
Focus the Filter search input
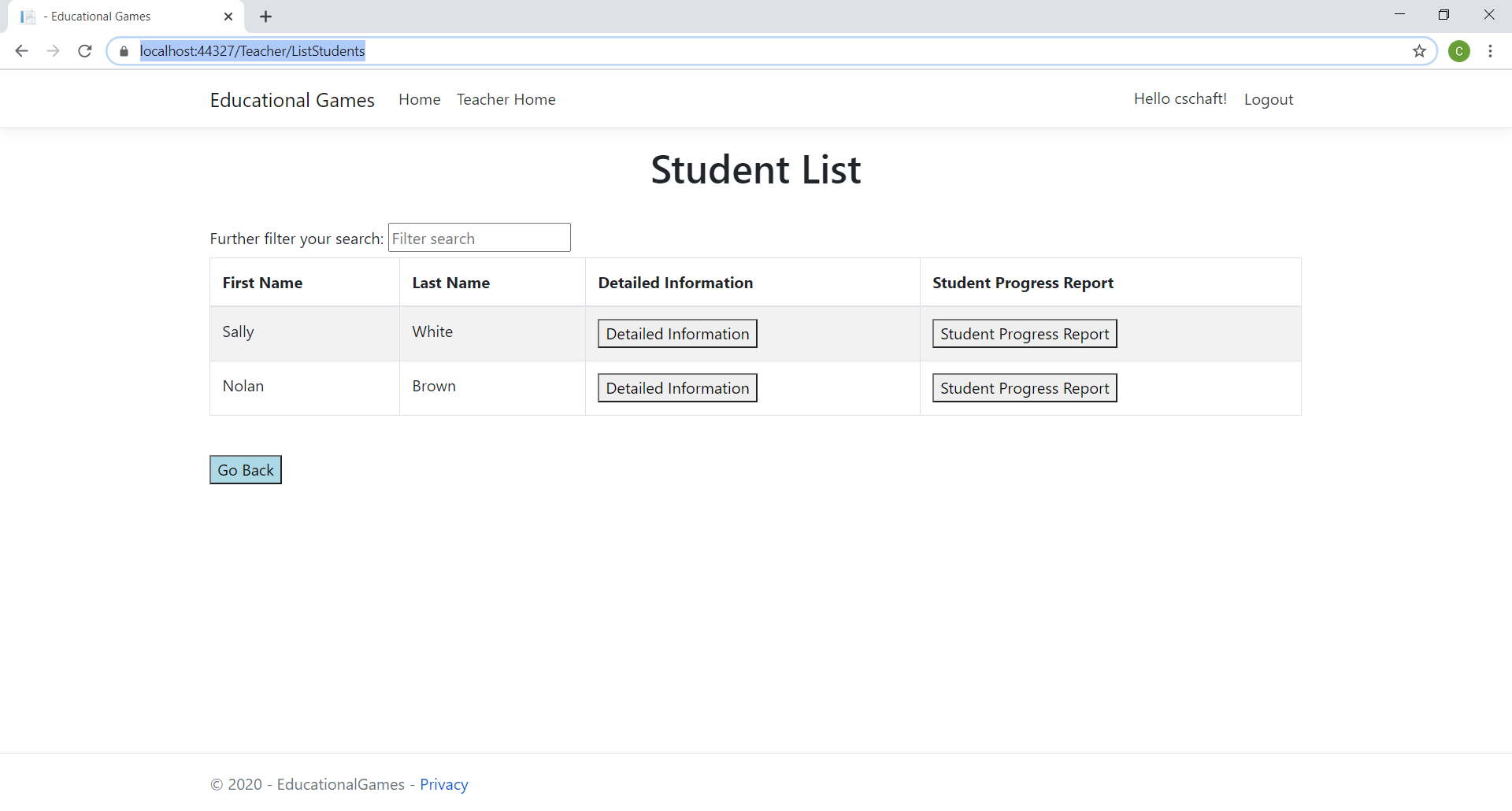tap(479, 238)
